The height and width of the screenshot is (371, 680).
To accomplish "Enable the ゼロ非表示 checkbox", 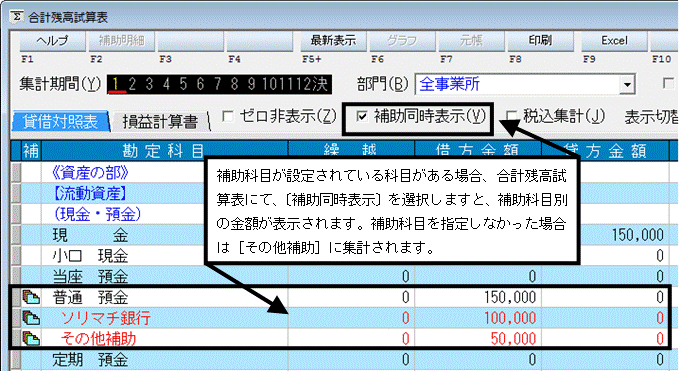I will [x=228, y=116].
